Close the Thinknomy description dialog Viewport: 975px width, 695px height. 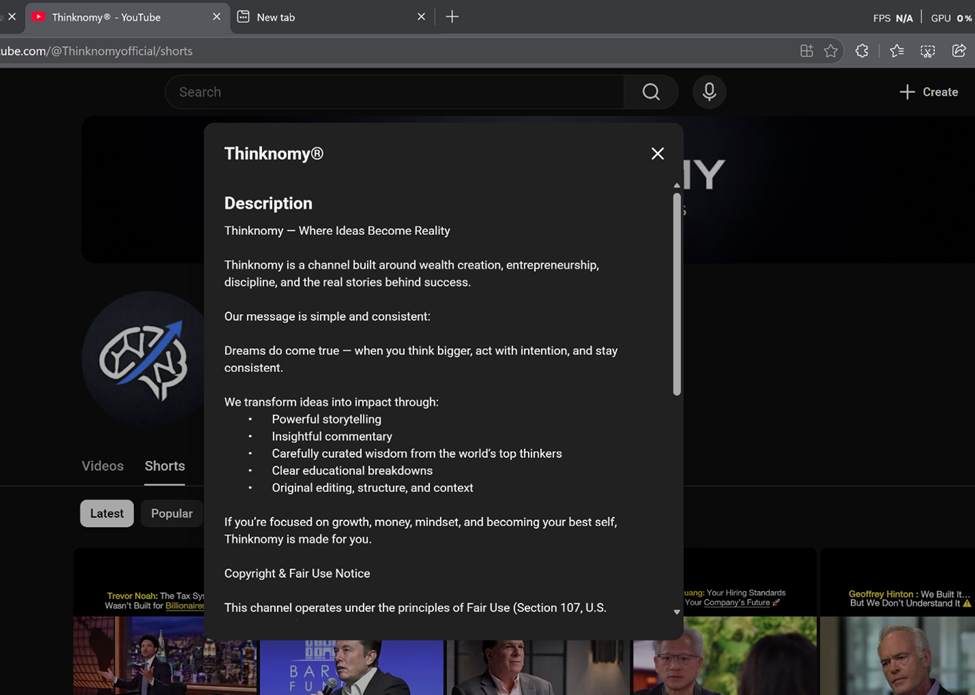click(x=657, y=153)
